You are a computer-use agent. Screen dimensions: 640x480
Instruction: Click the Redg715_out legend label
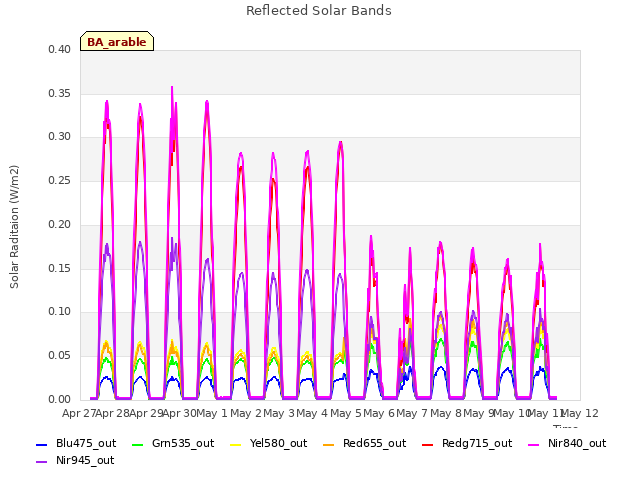[477, 443]
